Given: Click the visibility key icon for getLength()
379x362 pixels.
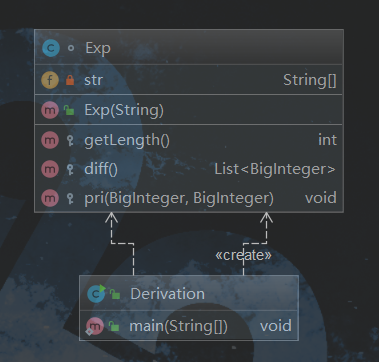Looking at the screenshot, I should [x=70, y=140].
